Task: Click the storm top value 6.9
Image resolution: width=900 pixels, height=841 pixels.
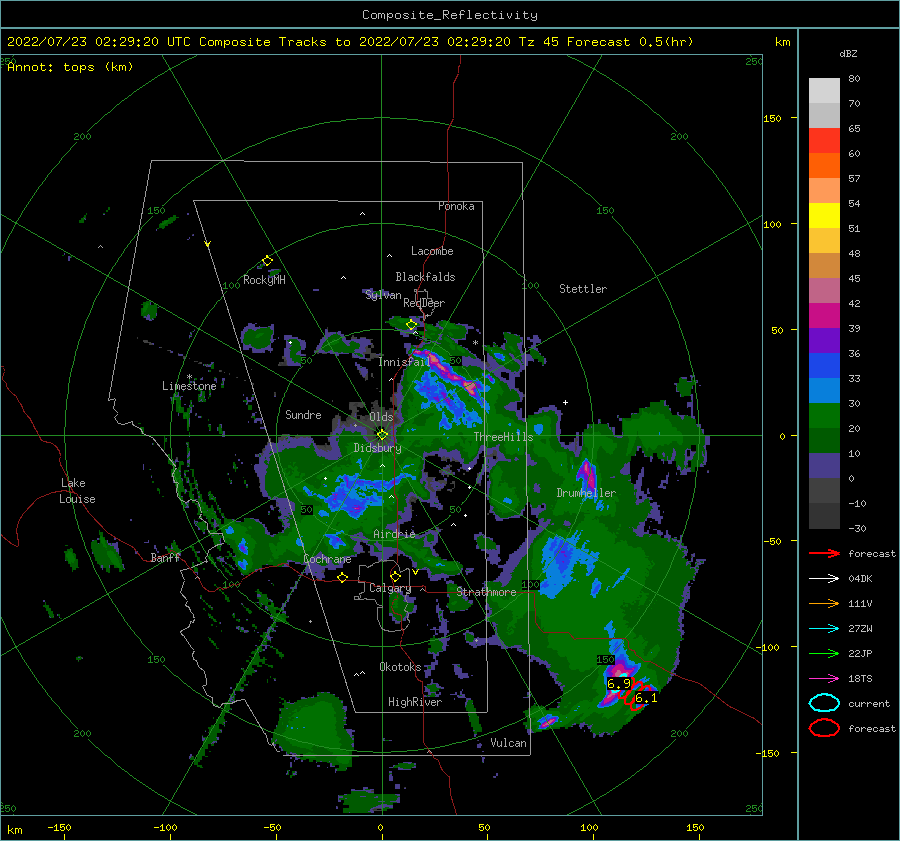Action: tap(619, 684)
